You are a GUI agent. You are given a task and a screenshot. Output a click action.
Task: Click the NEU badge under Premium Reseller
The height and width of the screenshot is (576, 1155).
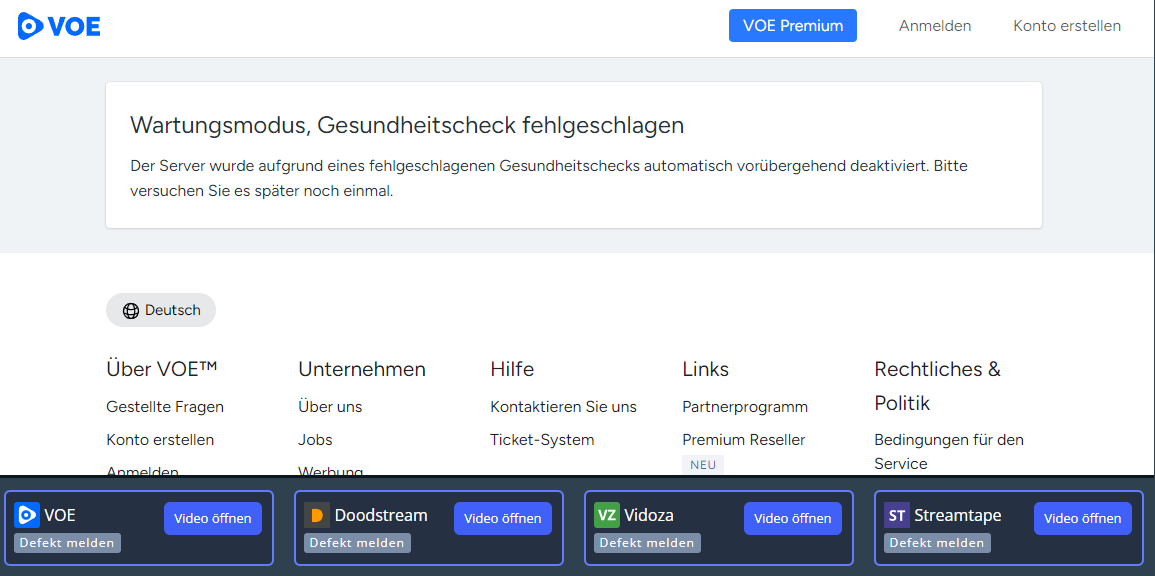(x=703, y=465)
